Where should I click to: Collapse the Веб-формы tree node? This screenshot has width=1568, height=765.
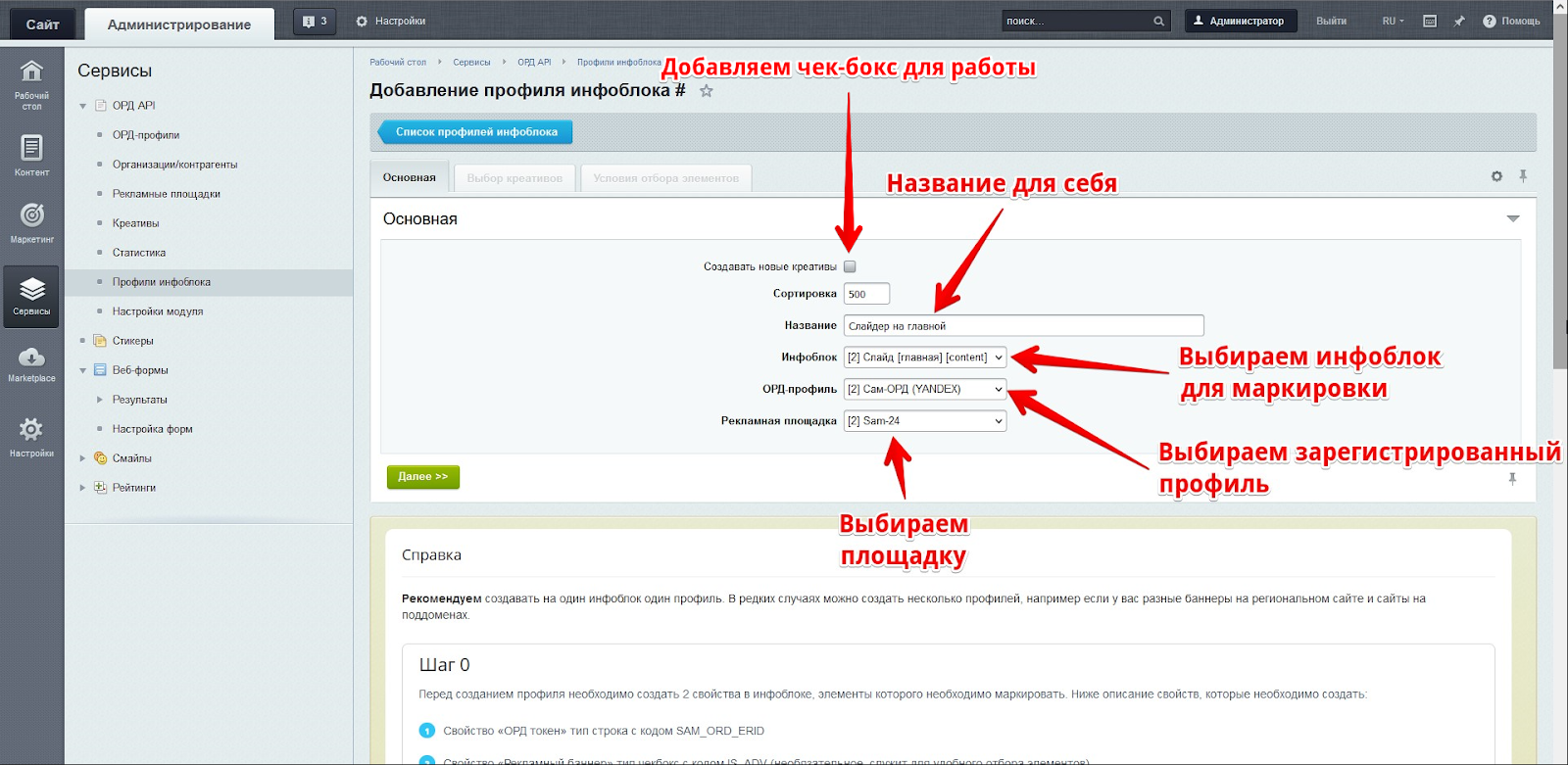[82, 370]
